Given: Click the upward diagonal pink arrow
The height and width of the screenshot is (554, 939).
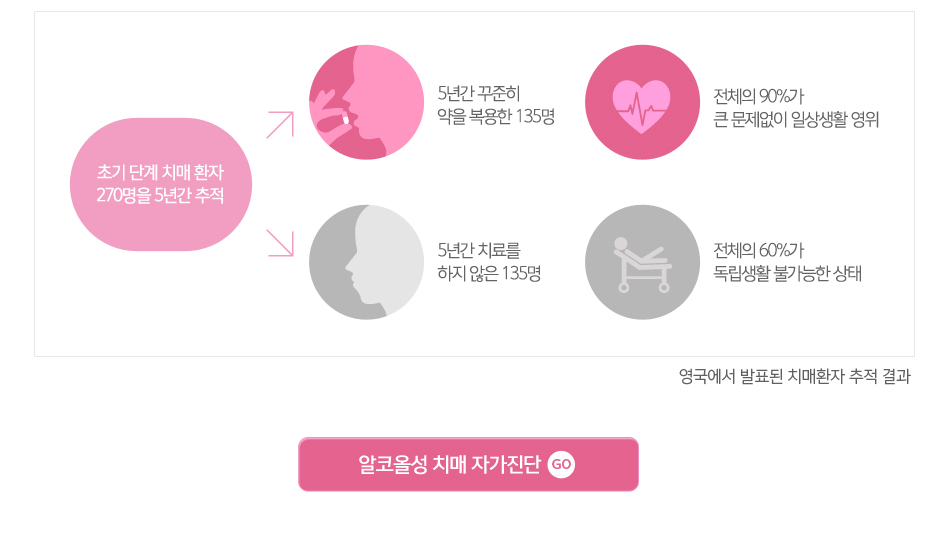Looking at the screenshot, I should (x=280, y=125).
